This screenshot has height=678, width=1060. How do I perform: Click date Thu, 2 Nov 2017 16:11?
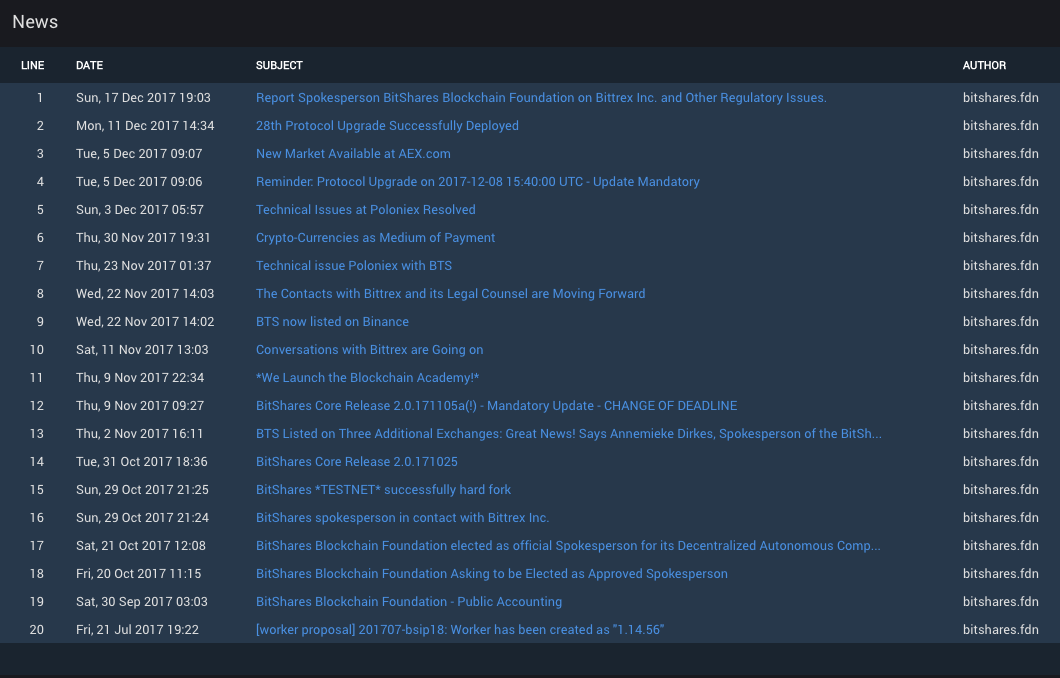139,434
